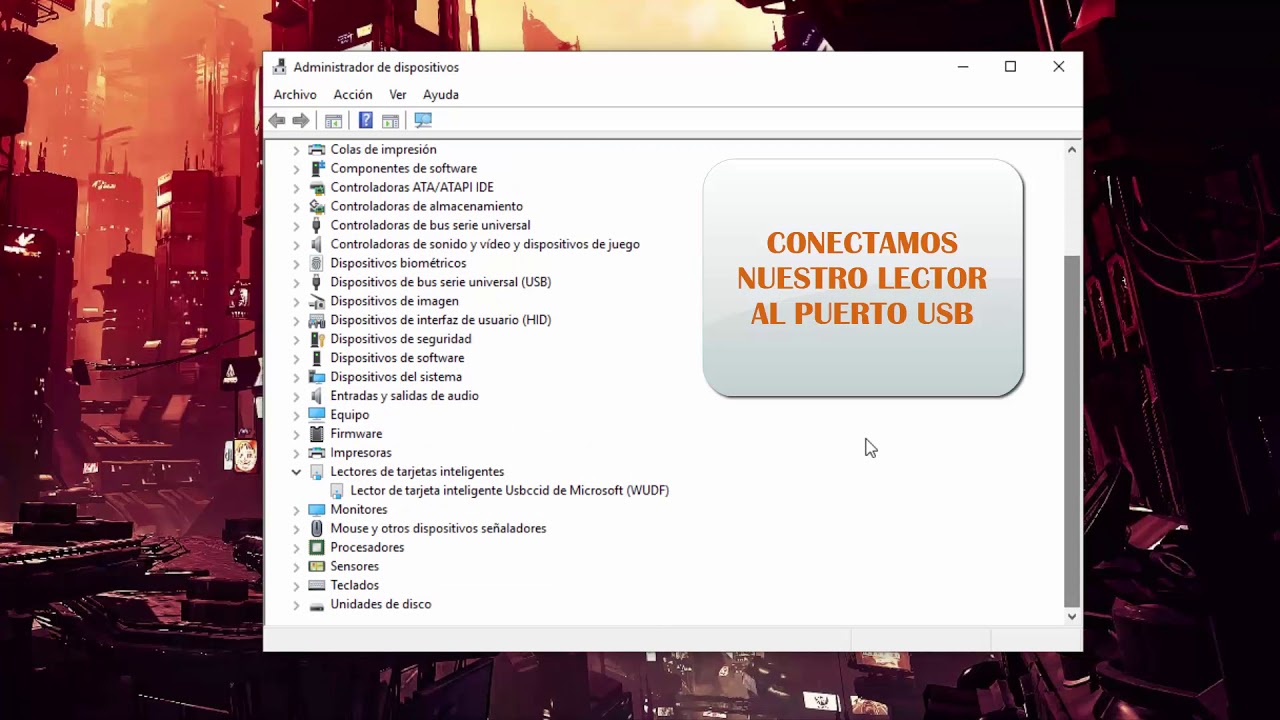
Task: Click the Usbccid smart card reader device icon
Action: pyautogui.click(x=337, y=490)
